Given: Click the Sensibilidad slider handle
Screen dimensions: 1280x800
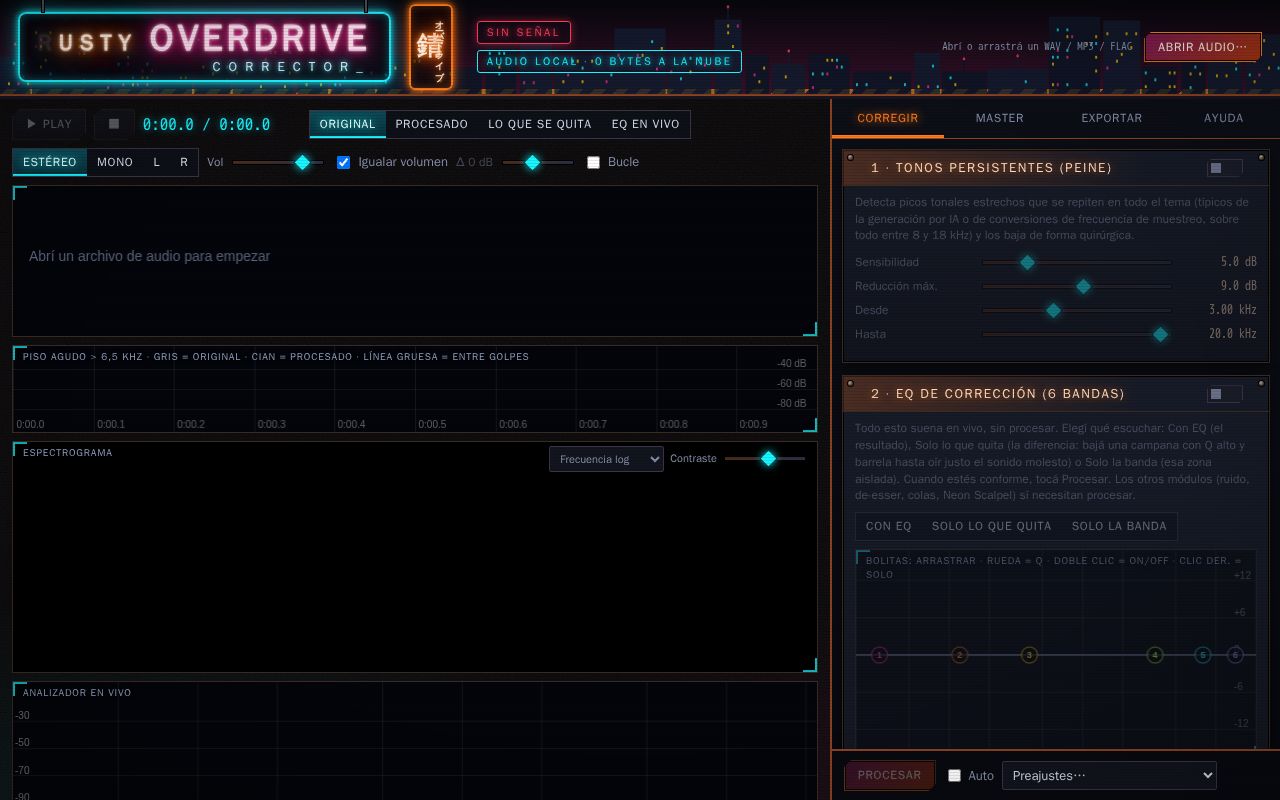Looking at the screenshot, I should pos(1027,262).
